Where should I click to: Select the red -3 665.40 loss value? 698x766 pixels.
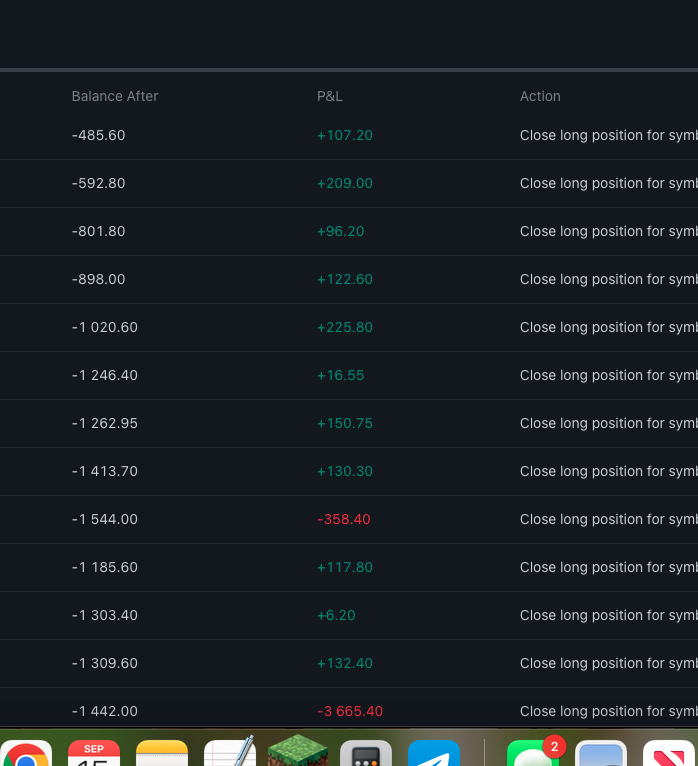350,711
